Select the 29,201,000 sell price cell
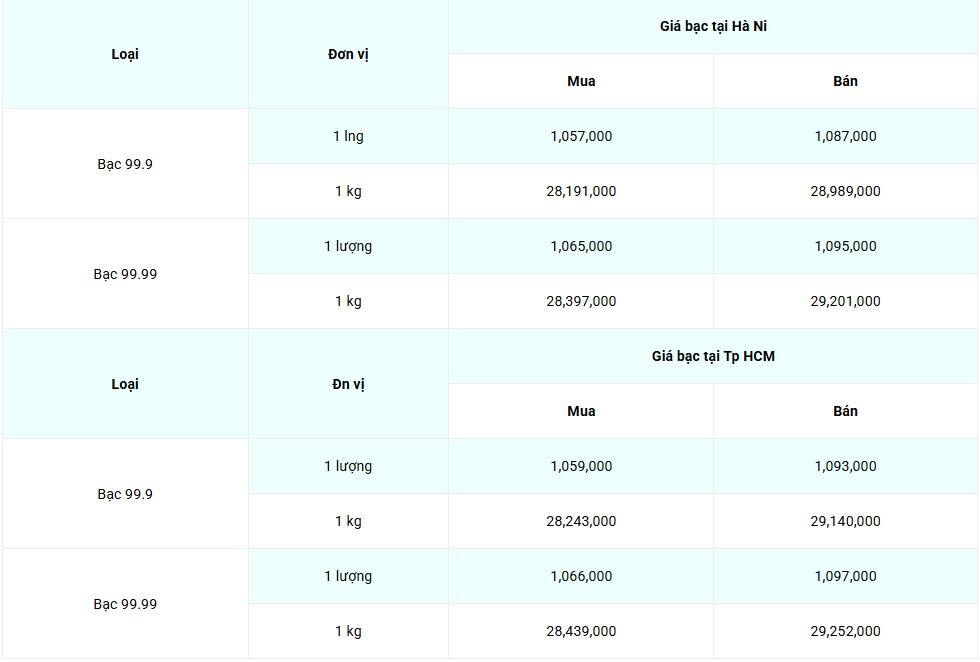 coord(845,301)
